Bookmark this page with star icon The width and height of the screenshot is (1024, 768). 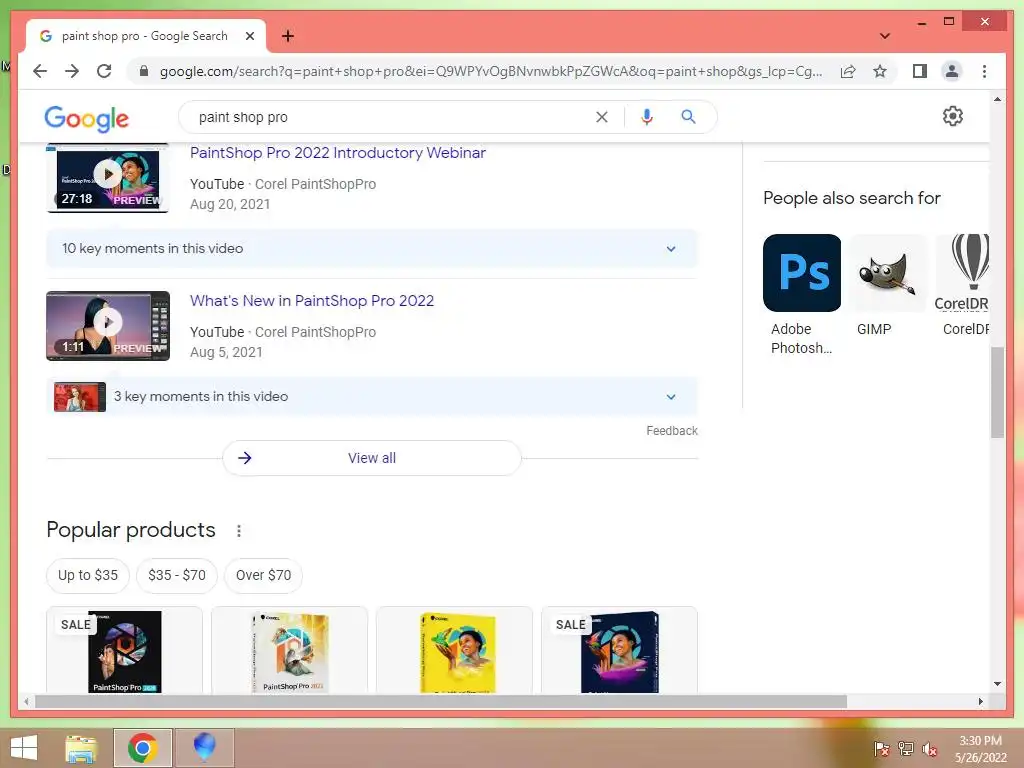[880, 71]
